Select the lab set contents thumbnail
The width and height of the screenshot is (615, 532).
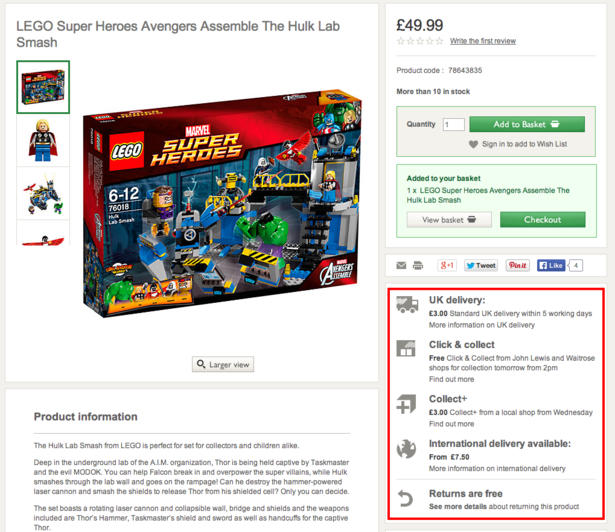point(43,193)
